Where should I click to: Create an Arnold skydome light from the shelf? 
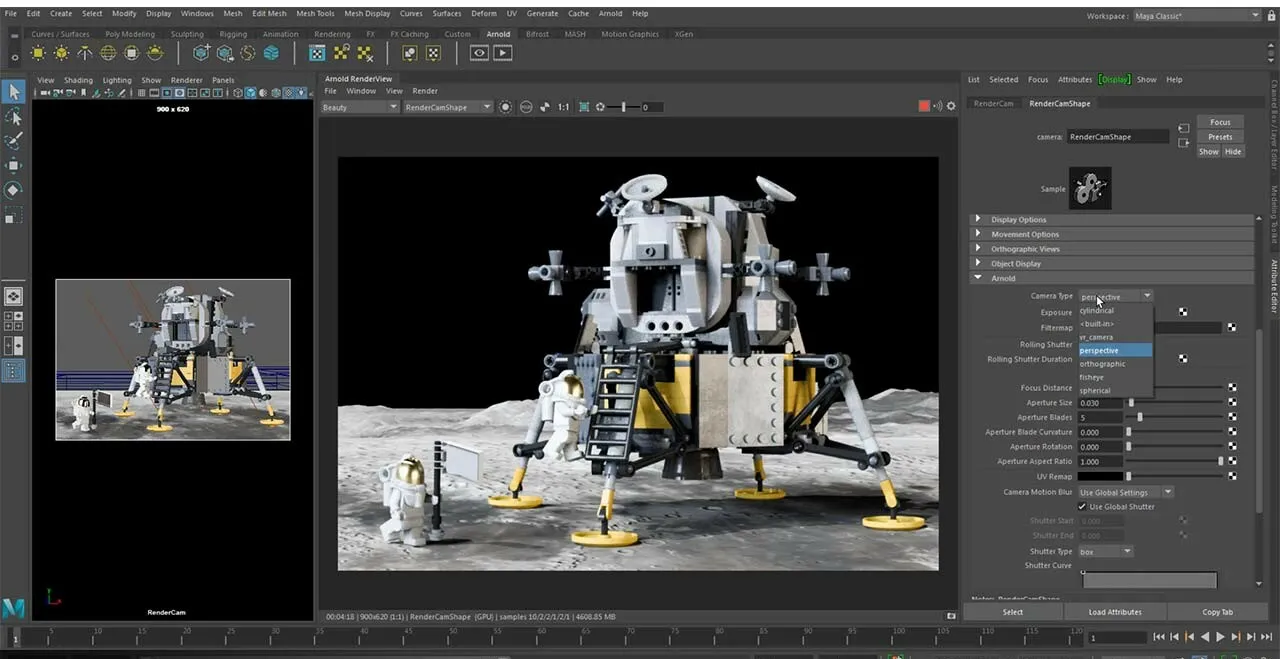(x=108, y=53)
